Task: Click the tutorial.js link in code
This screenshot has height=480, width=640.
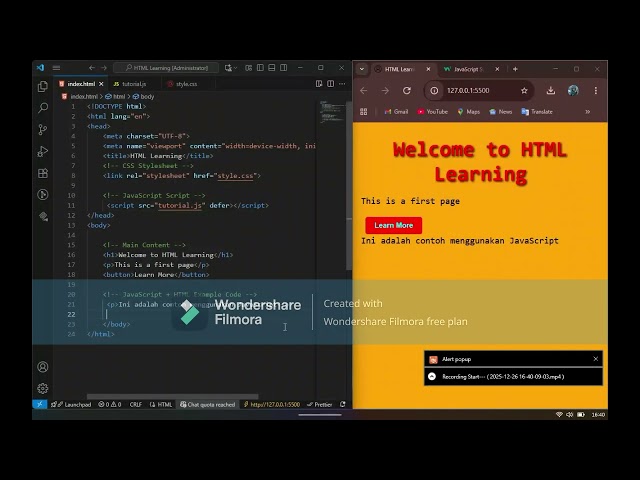Action: [x=180, y=205]
